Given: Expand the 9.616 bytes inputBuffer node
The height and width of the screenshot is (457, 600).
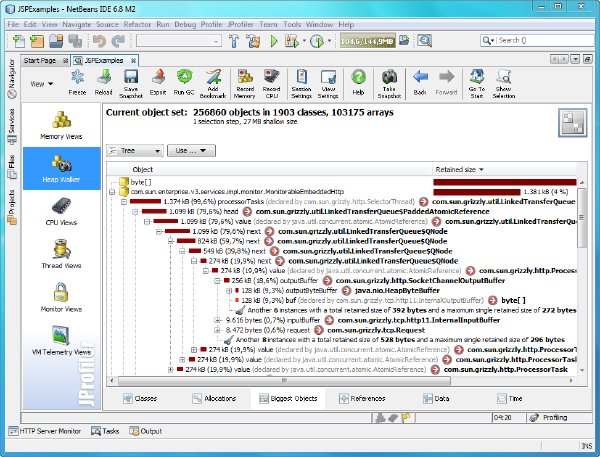Looking at the screenshot, I should coord(217,320).
